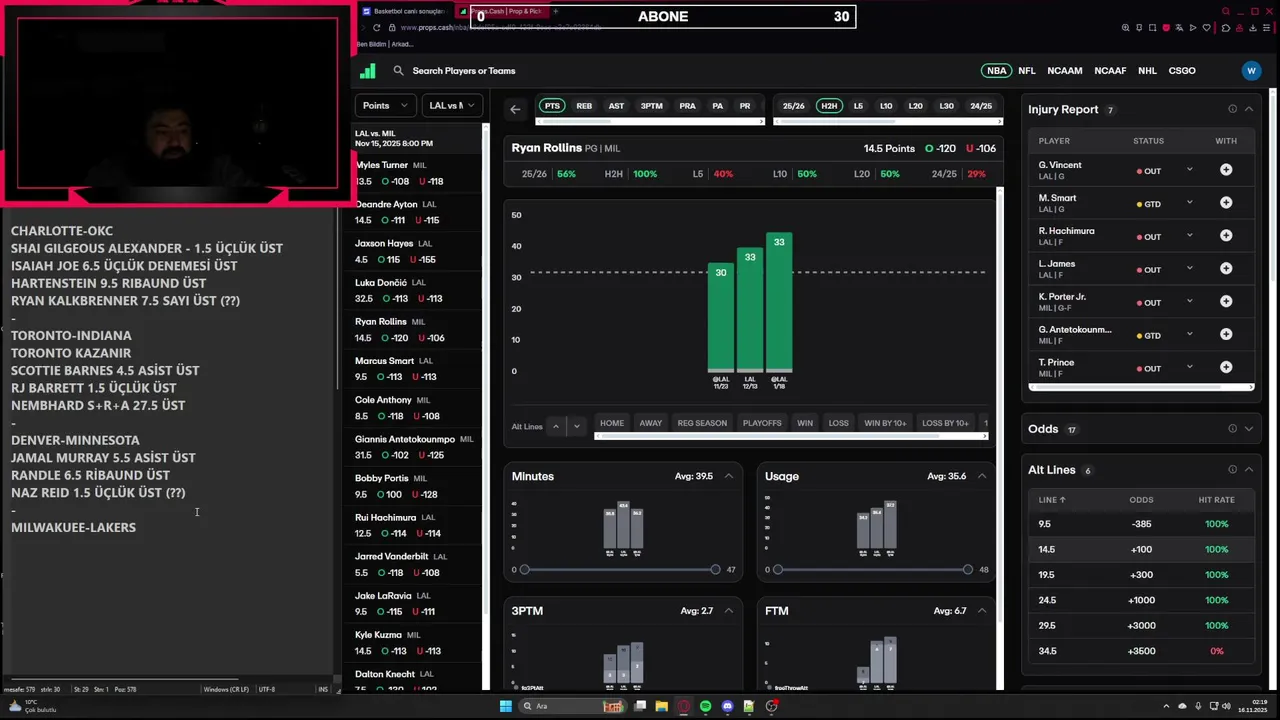Collapse the Injury Report panel
Viewport: 1280px width, 720px height.
click(x=1248, y=109)
